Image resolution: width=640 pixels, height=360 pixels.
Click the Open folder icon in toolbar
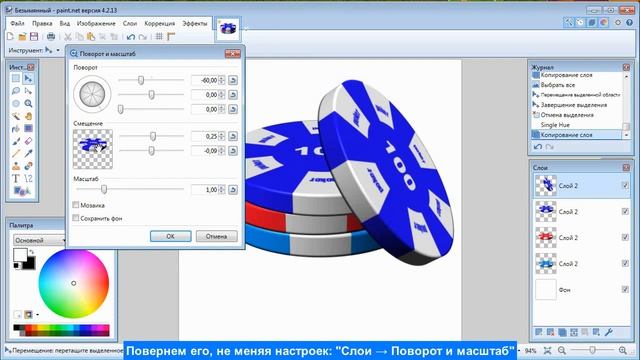click(x=22, y=37)
